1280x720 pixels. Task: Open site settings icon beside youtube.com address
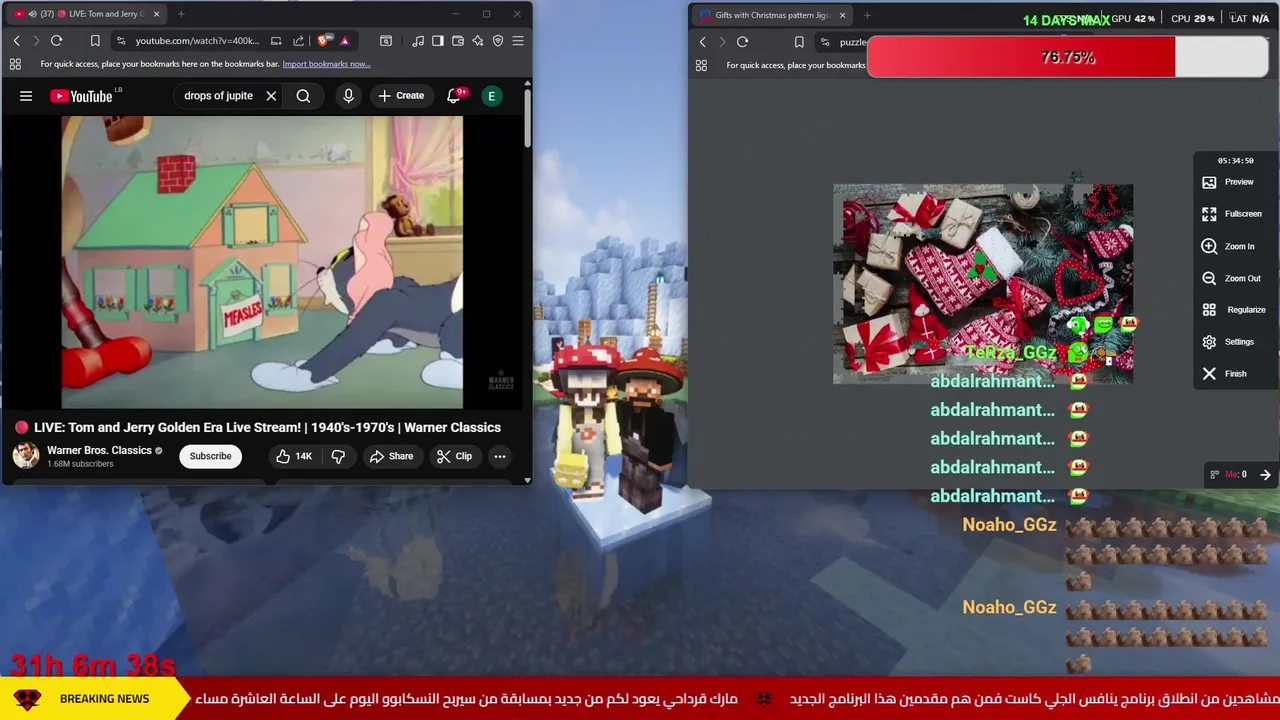click(121, 41)
